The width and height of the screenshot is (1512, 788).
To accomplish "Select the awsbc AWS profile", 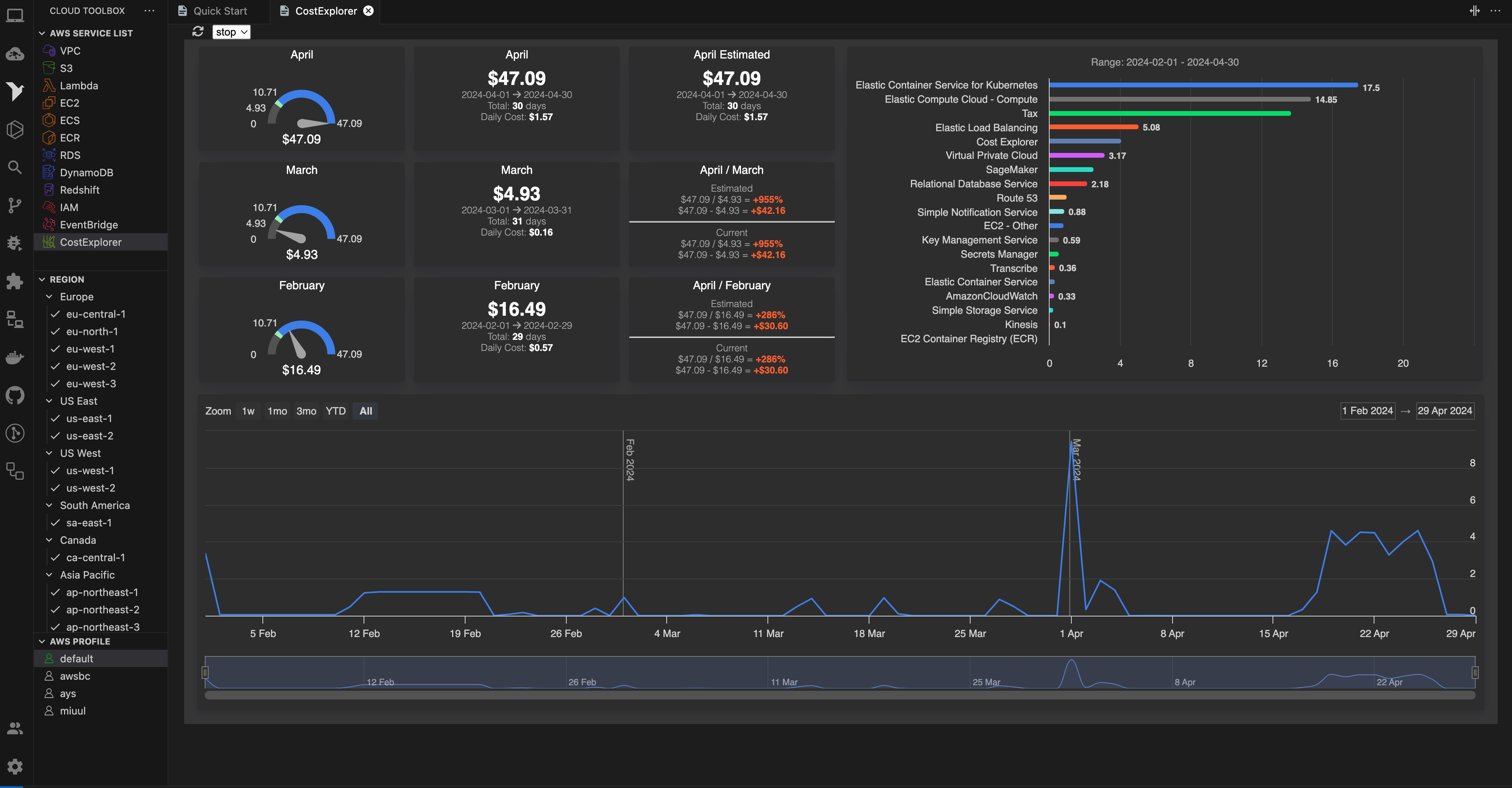I will click(x=101, y=676).
